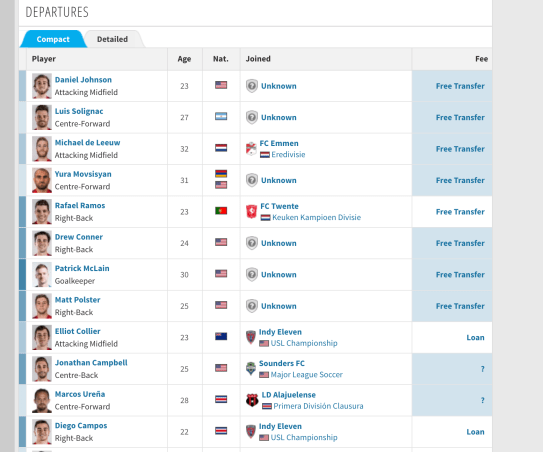Image resolution: width=543 pixels, height=452 pixels.
Task: Click Indy Eleven crest in Diego Campos row
Action: pyautogui.click(x=251, y=432)
